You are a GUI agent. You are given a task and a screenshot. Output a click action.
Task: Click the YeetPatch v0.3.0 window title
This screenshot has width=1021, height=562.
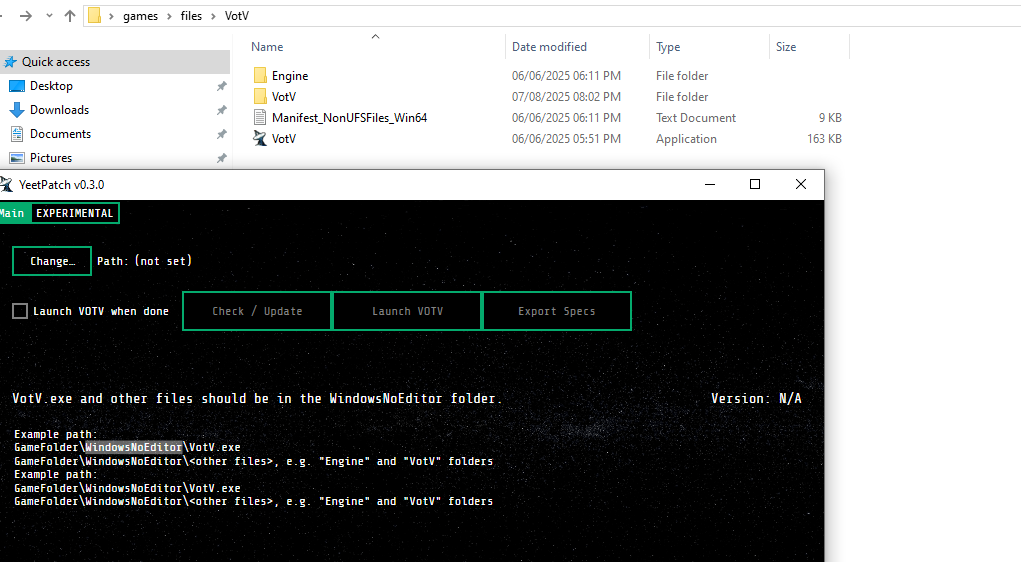pyautogui.click(x=62, y=185)
